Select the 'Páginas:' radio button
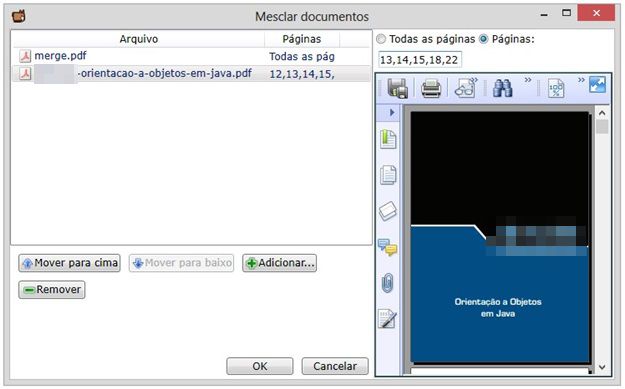The height and width of the screenshot is (389, 625). click(x=483, y=39)
